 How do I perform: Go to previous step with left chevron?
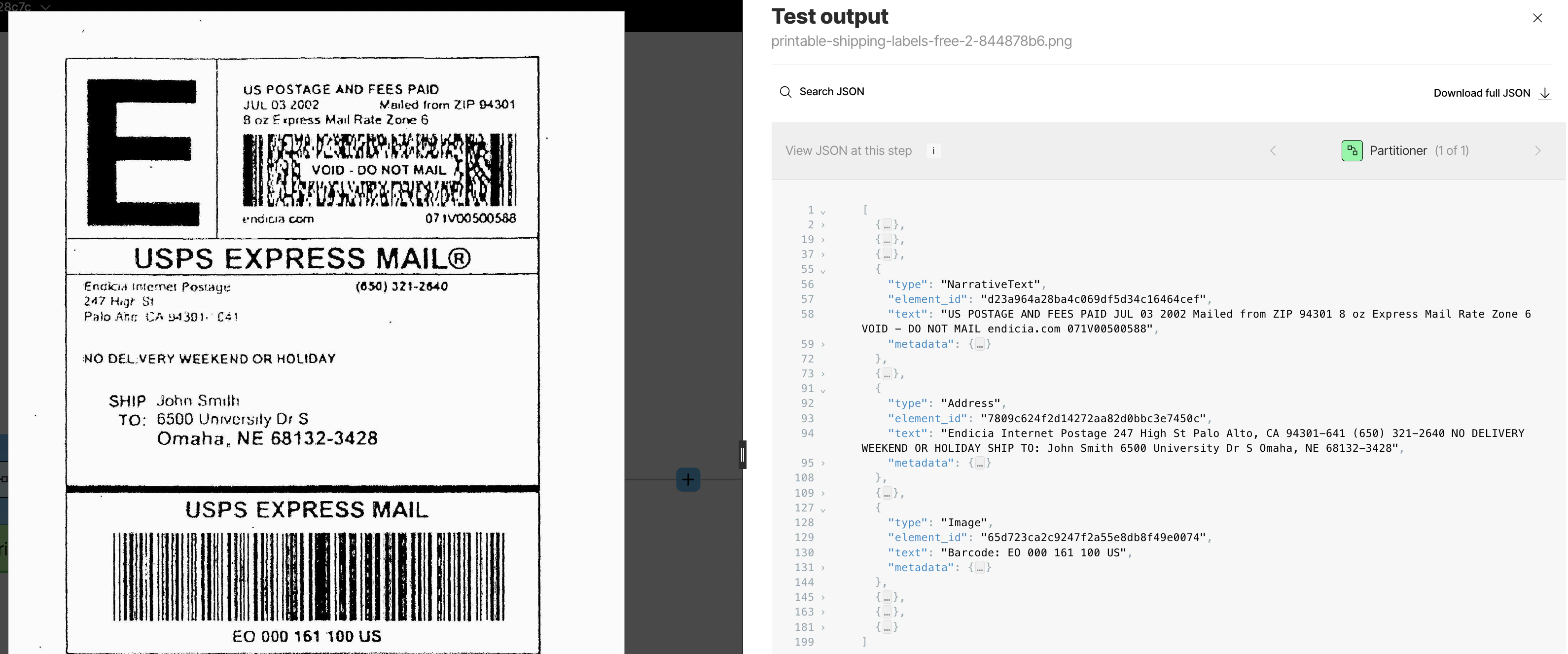[1273, 151]
